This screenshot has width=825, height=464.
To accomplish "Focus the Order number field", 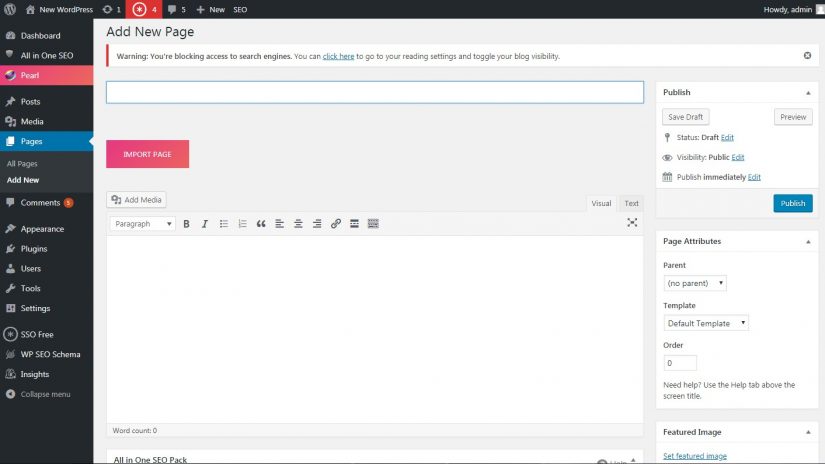I will [680, 363].
